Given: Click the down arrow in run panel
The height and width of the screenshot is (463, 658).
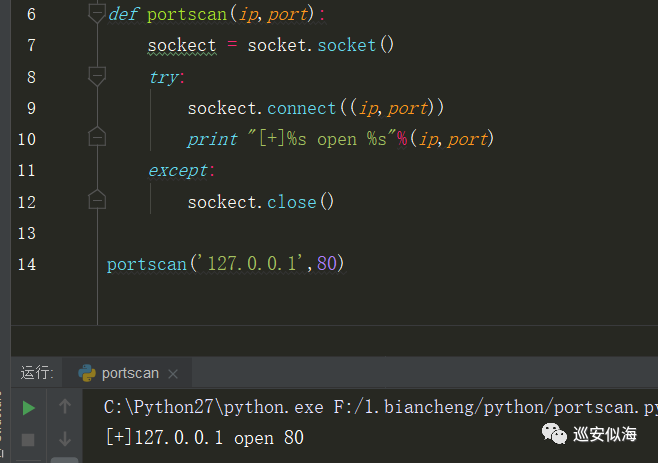Looking at the screenshot, I should (x=65, y=438).
